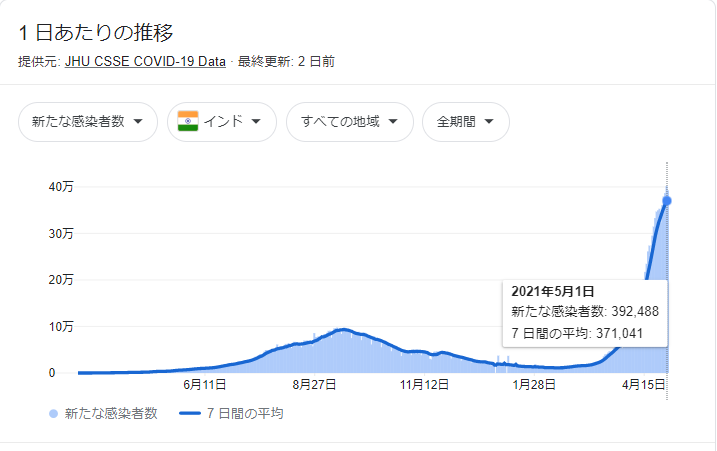Click the arrow beside インド
This screenshot has width=717, height=451.
pyautogui.click(x=256, y=122)
